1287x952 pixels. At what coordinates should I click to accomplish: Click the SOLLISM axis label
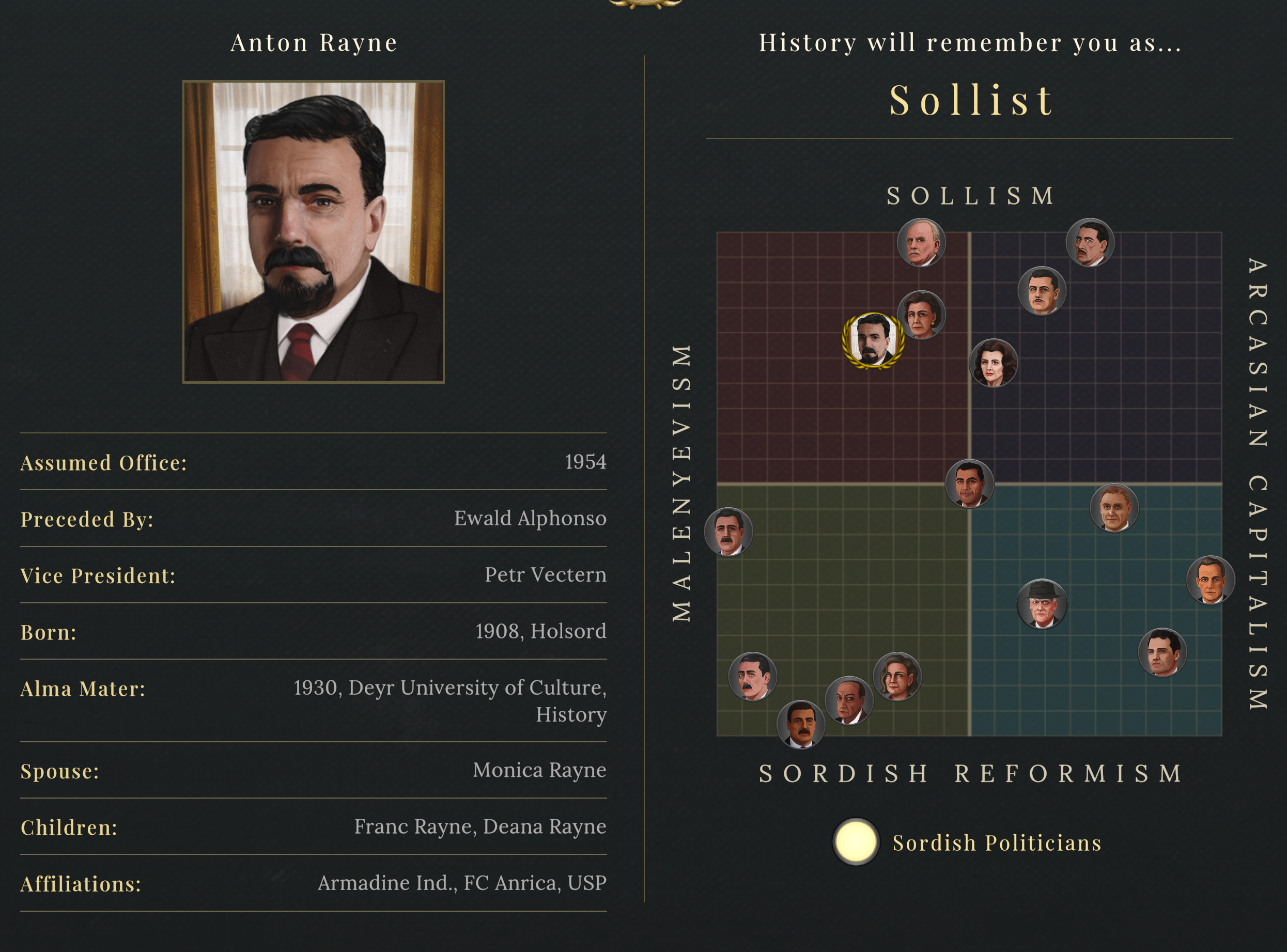(971, 196)
